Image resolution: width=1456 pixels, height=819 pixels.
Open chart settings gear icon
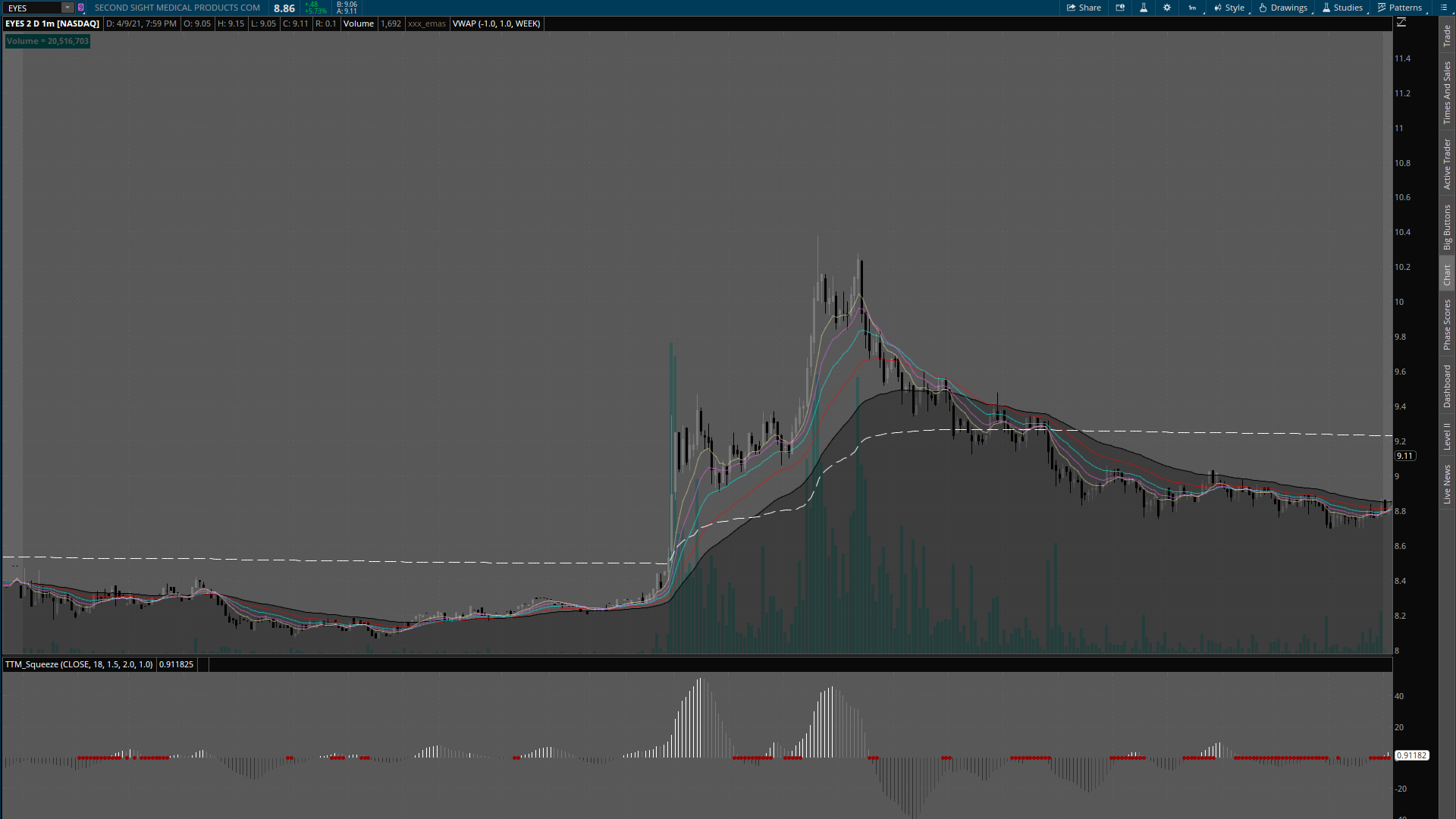click(x=1167, y=8)
